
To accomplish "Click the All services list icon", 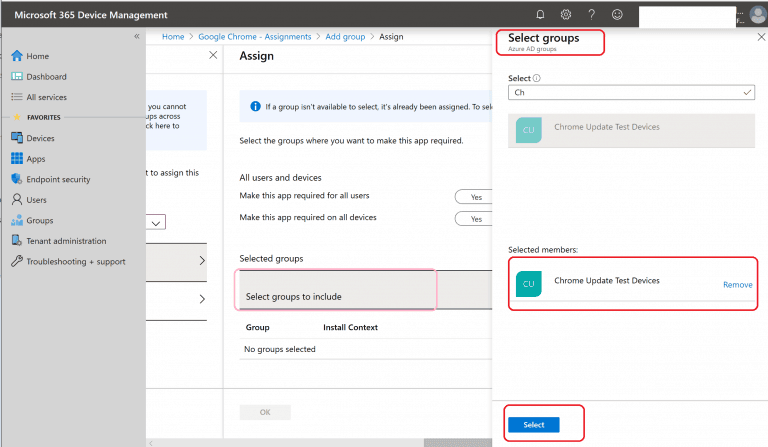I will (17, 97).
